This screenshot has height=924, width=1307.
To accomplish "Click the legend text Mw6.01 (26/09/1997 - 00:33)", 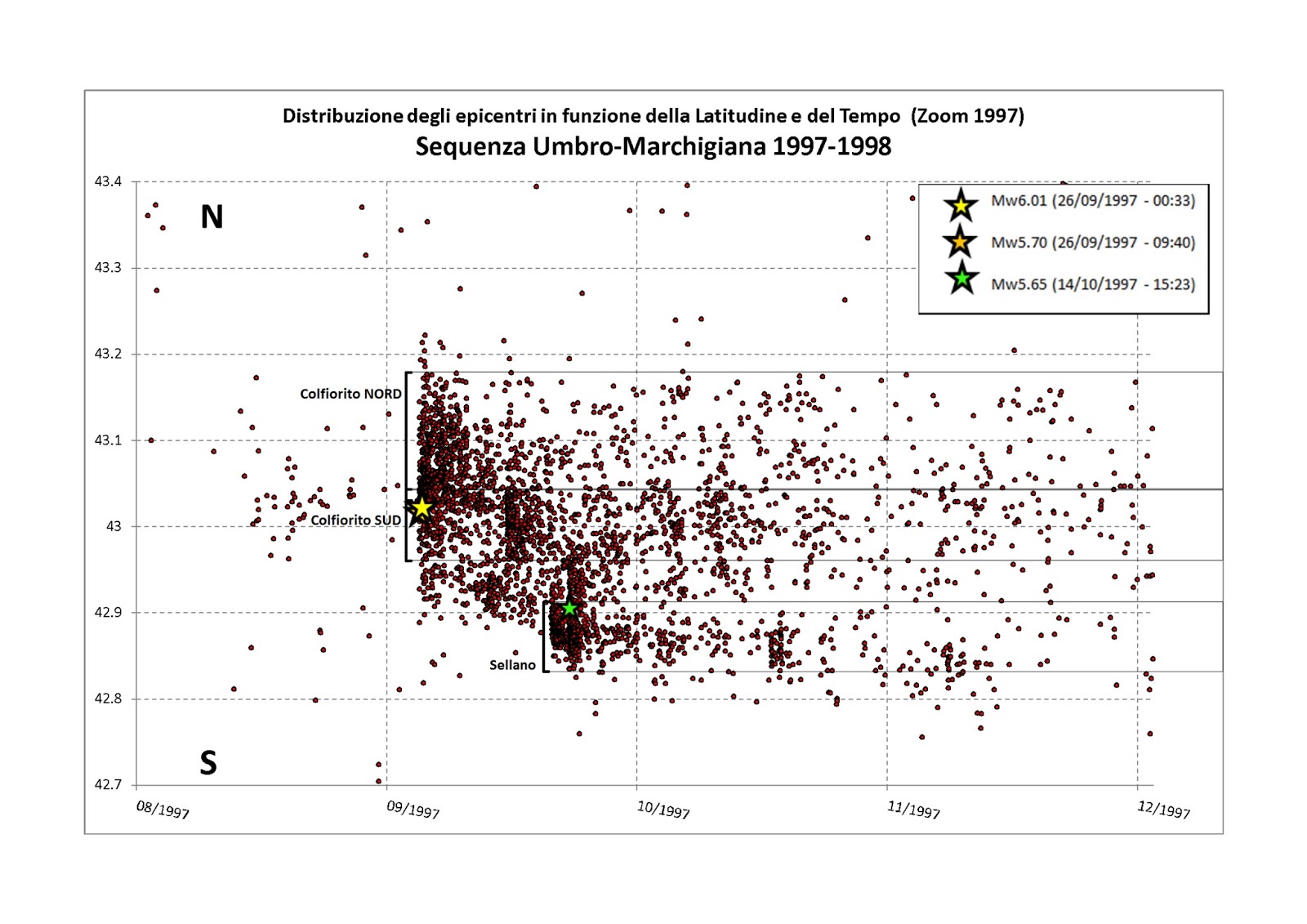I will coord(1093,201).
